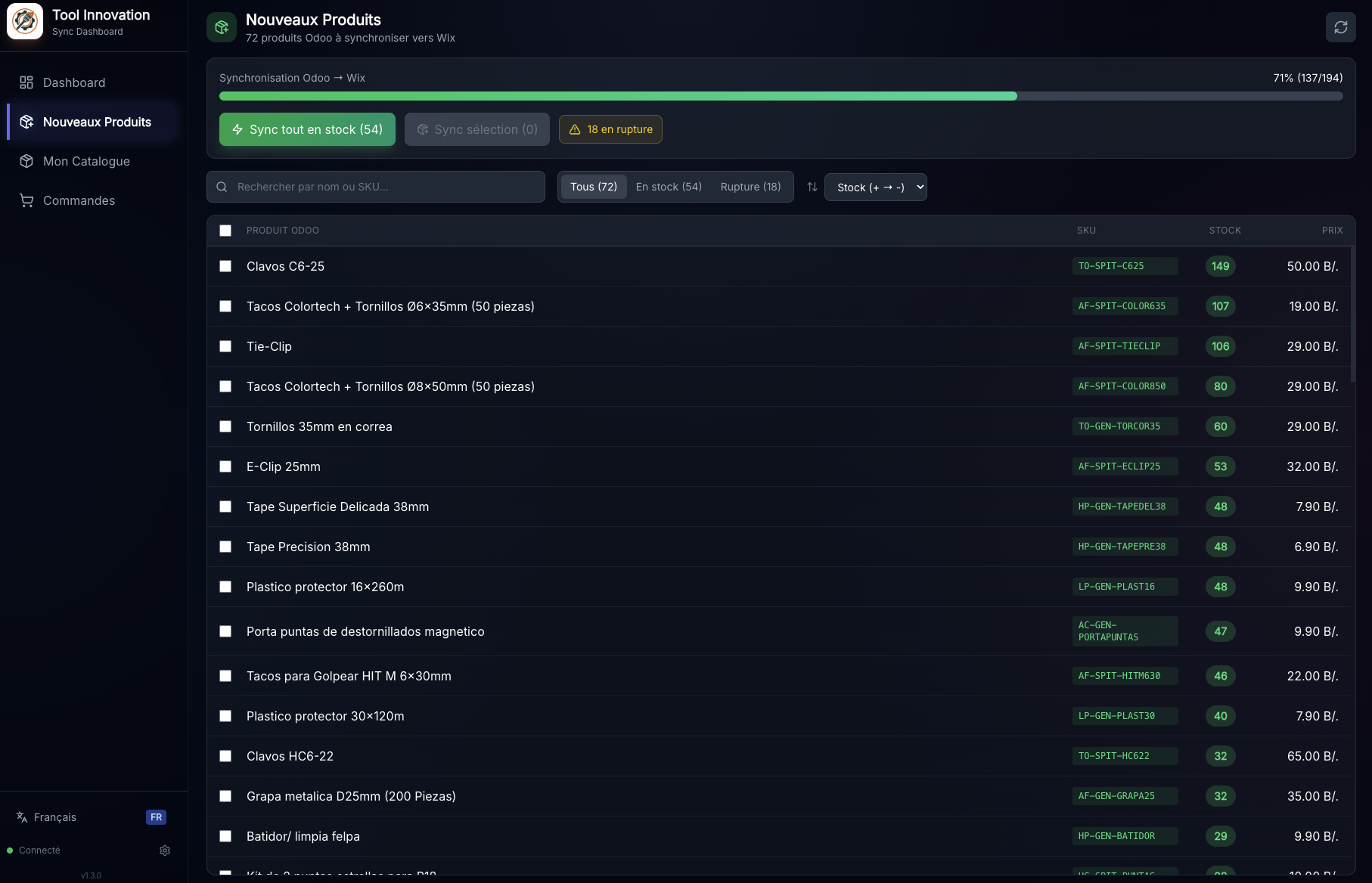The width and height of the screenshot is (1372, 883).
Task: Switch to the Rupture (18) filter tab
Action: 750,187
